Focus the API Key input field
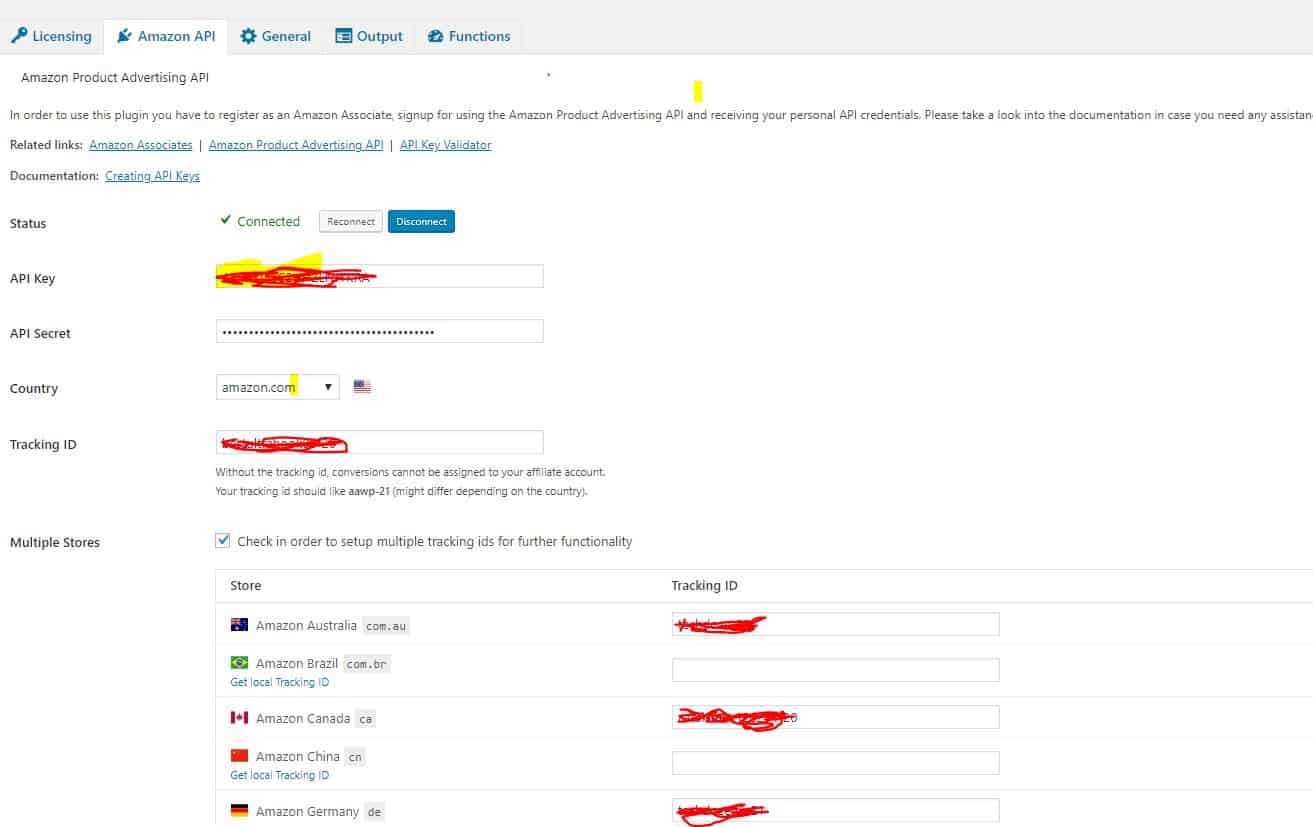 click(x=380, y=276)
